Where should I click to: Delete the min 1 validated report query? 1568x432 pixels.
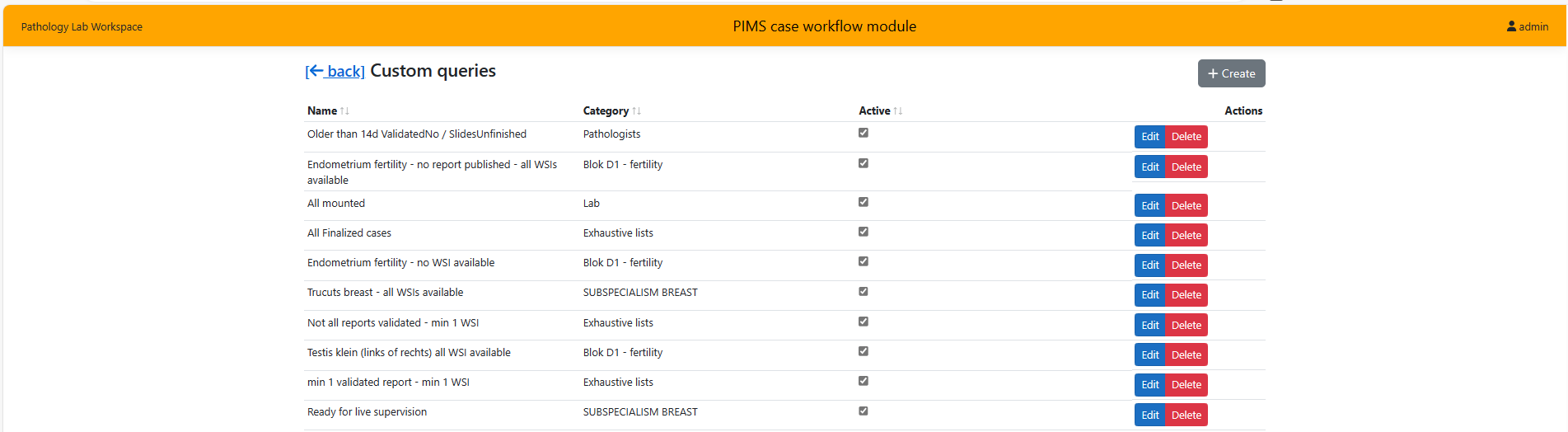click(x=1186, y=385)
